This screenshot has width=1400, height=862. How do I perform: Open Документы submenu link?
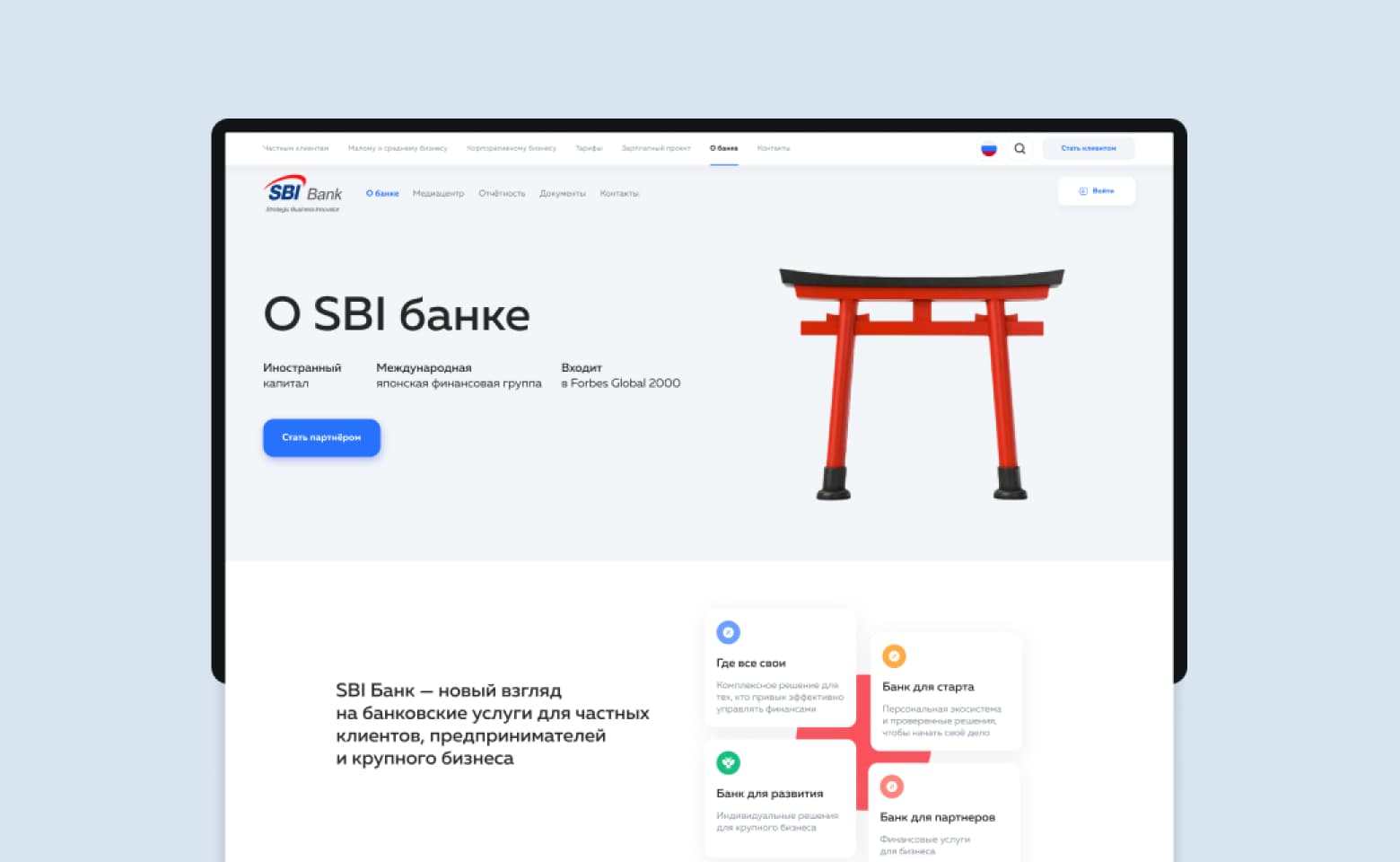(563, 193)
